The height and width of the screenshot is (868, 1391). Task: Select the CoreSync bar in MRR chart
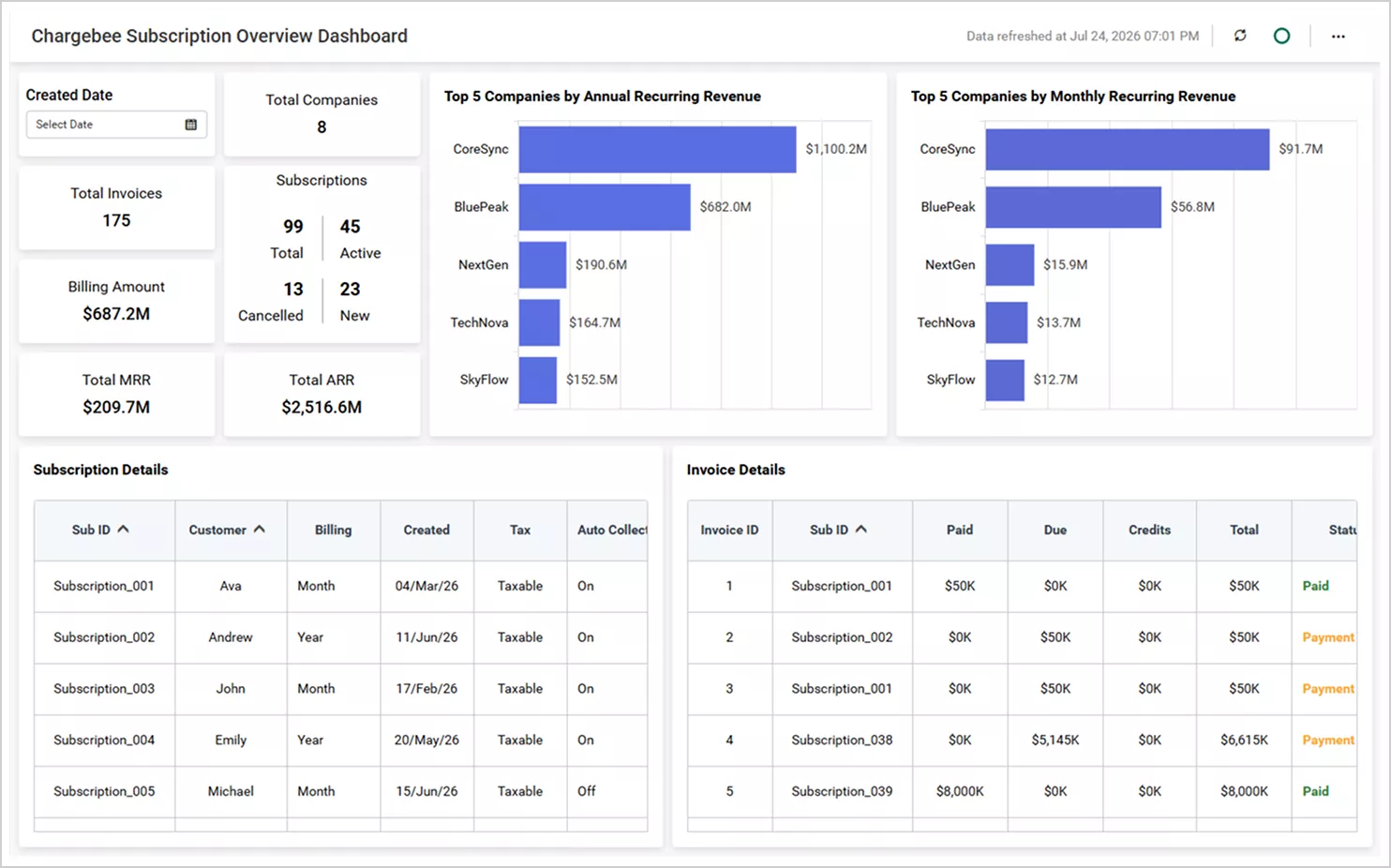click(x=1128, y=149)
